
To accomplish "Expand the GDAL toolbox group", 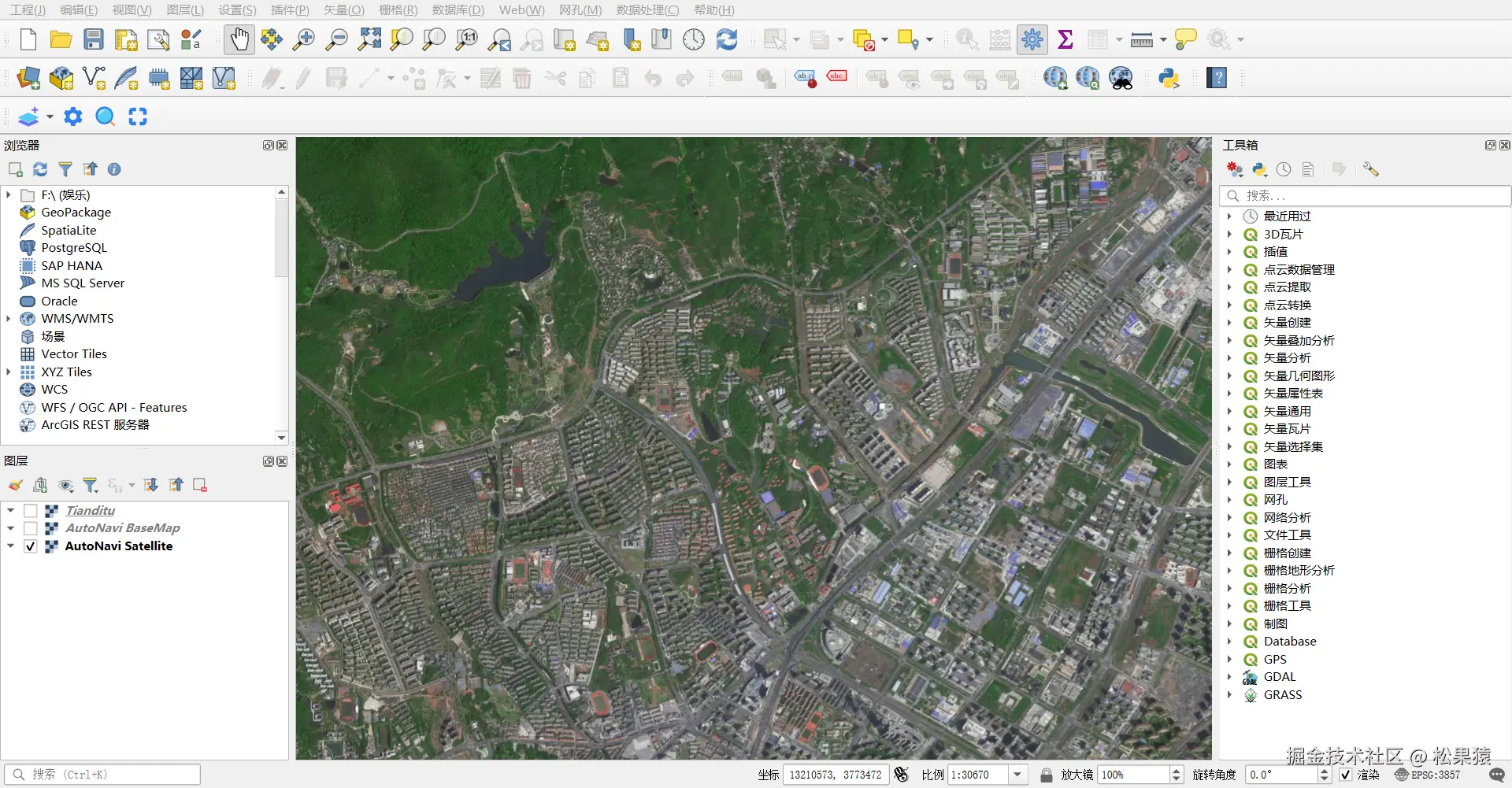I will tap(1229, 677).
